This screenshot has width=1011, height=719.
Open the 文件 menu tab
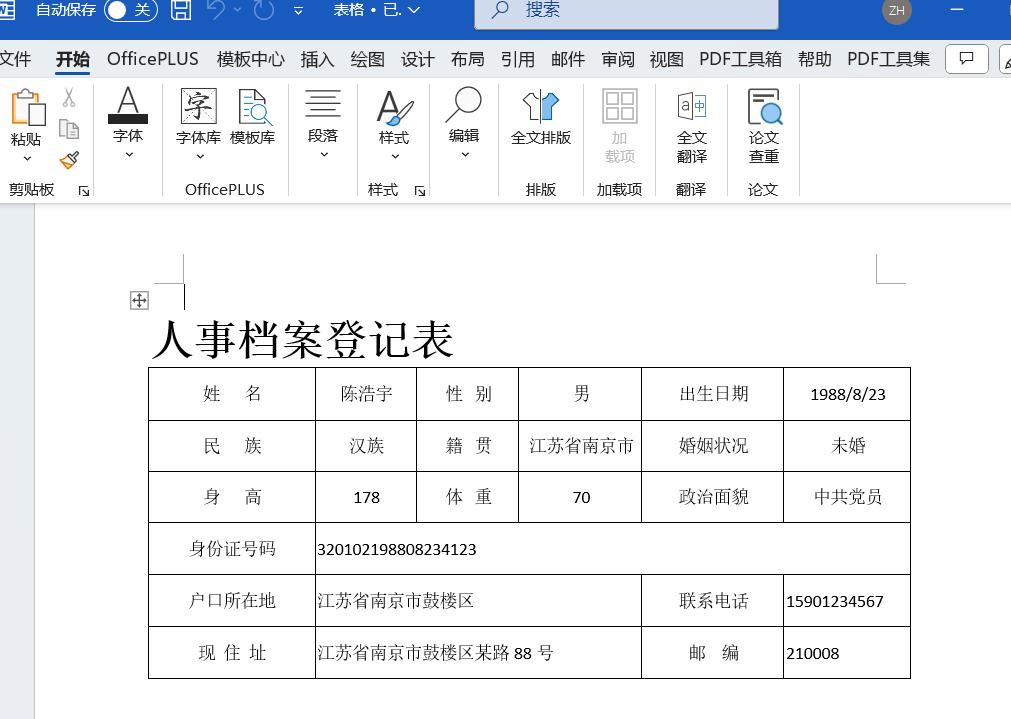tap(15, 59)
